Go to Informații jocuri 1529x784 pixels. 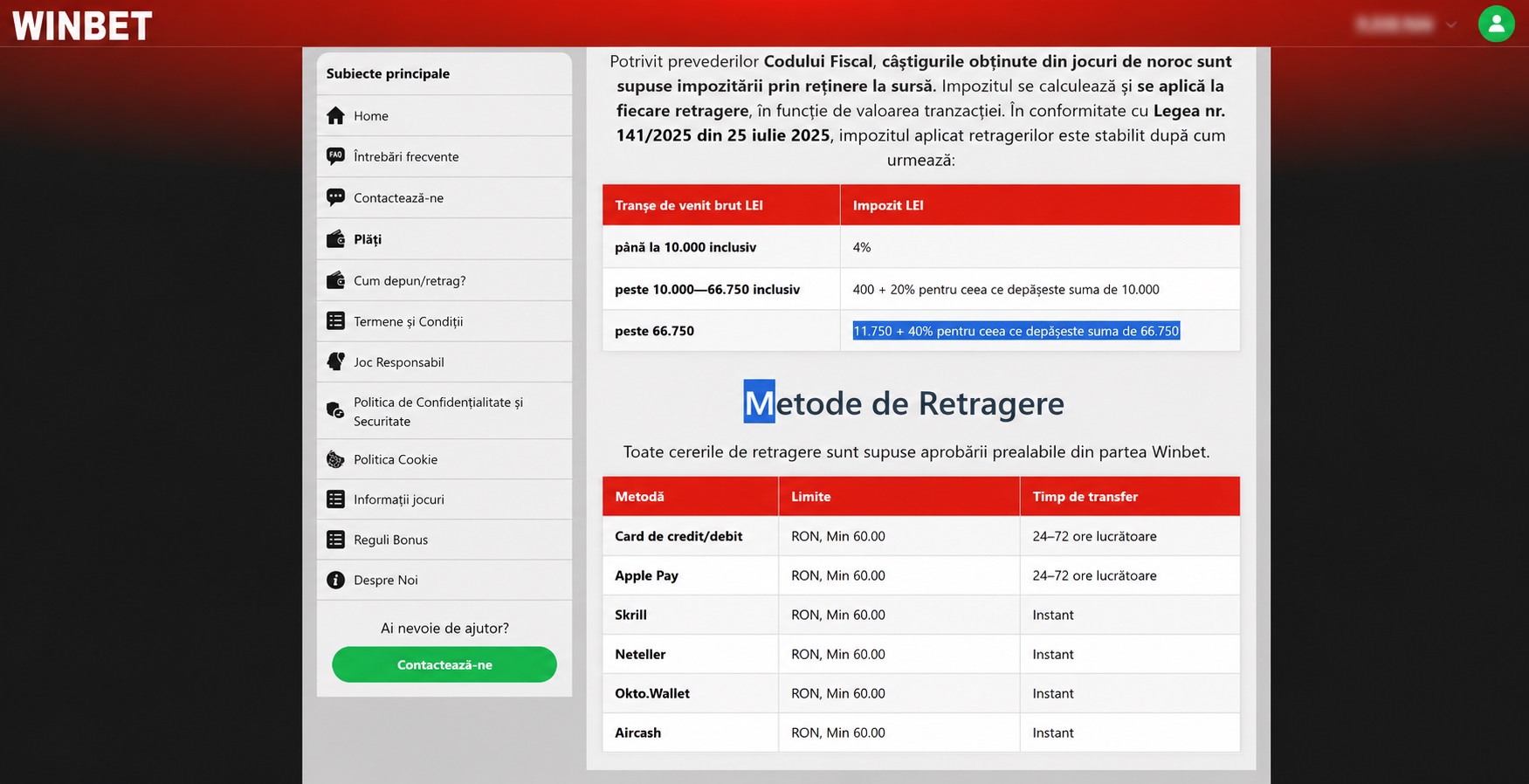(444, 499)
